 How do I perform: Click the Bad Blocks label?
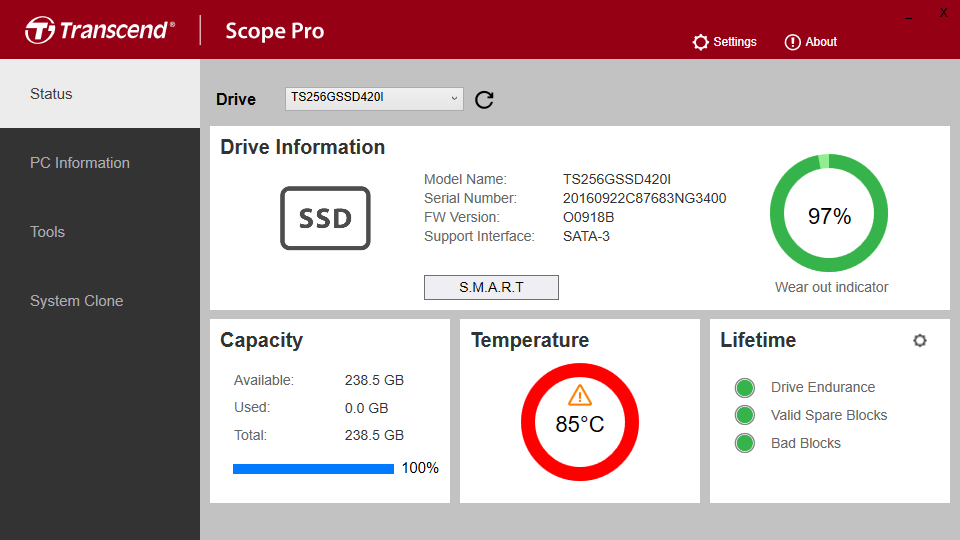(x=806, y=443)
